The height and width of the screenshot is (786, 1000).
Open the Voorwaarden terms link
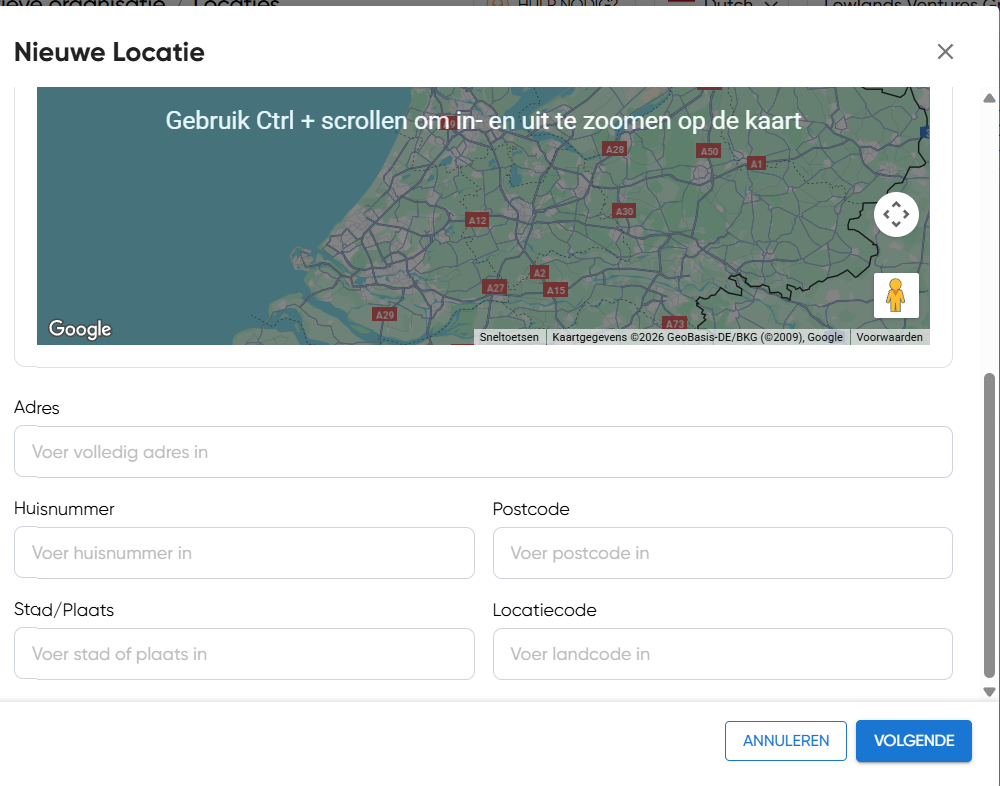click(x=889, y=338)
